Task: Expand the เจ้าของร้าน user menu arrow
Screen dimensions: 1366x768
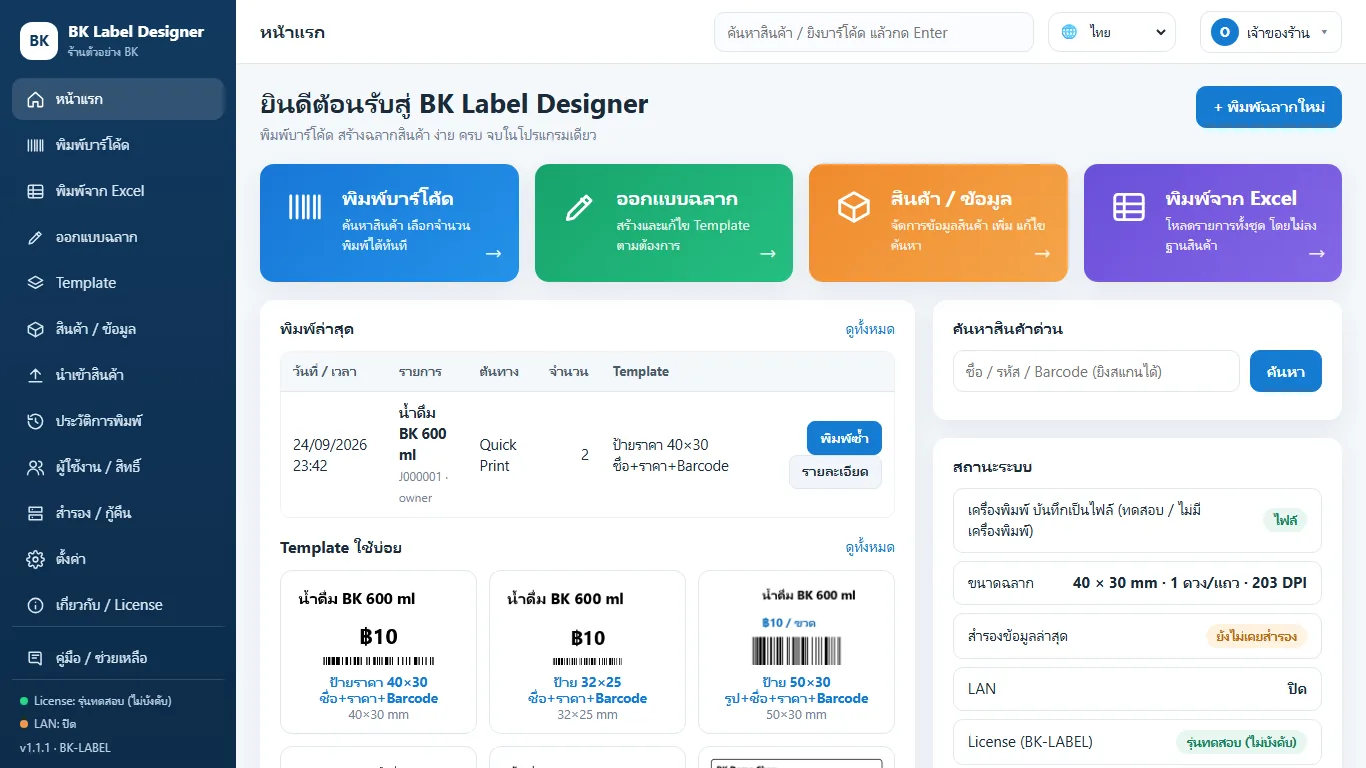Action: pyautogui.click(x=1325, y=32)
